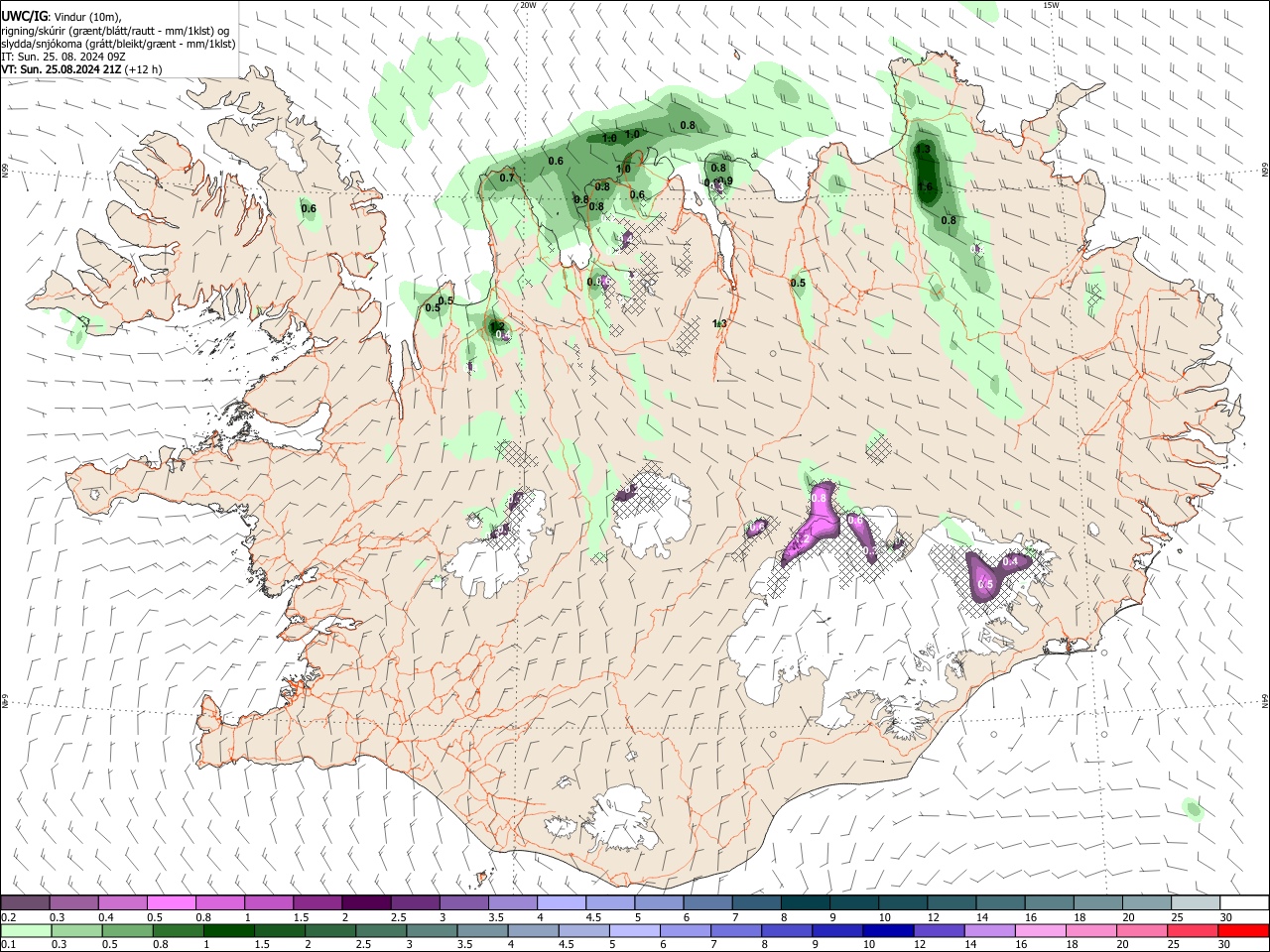Click the 0.1 label on bottom legend row

9,945
